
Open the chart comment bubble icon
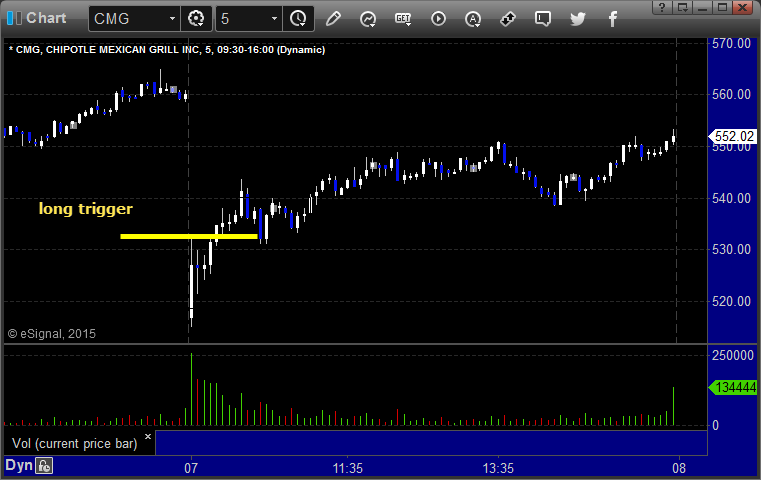coord(543,19)
